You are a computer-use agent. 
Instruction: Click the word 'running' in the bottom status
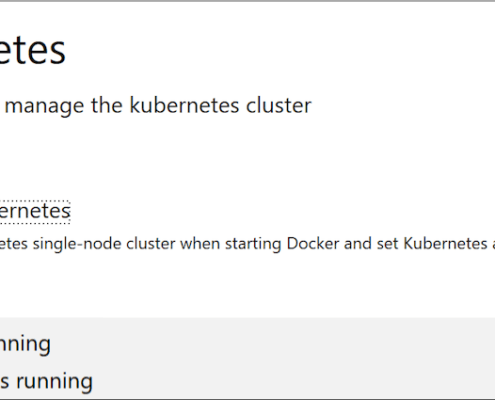click(x=54, y=382)
